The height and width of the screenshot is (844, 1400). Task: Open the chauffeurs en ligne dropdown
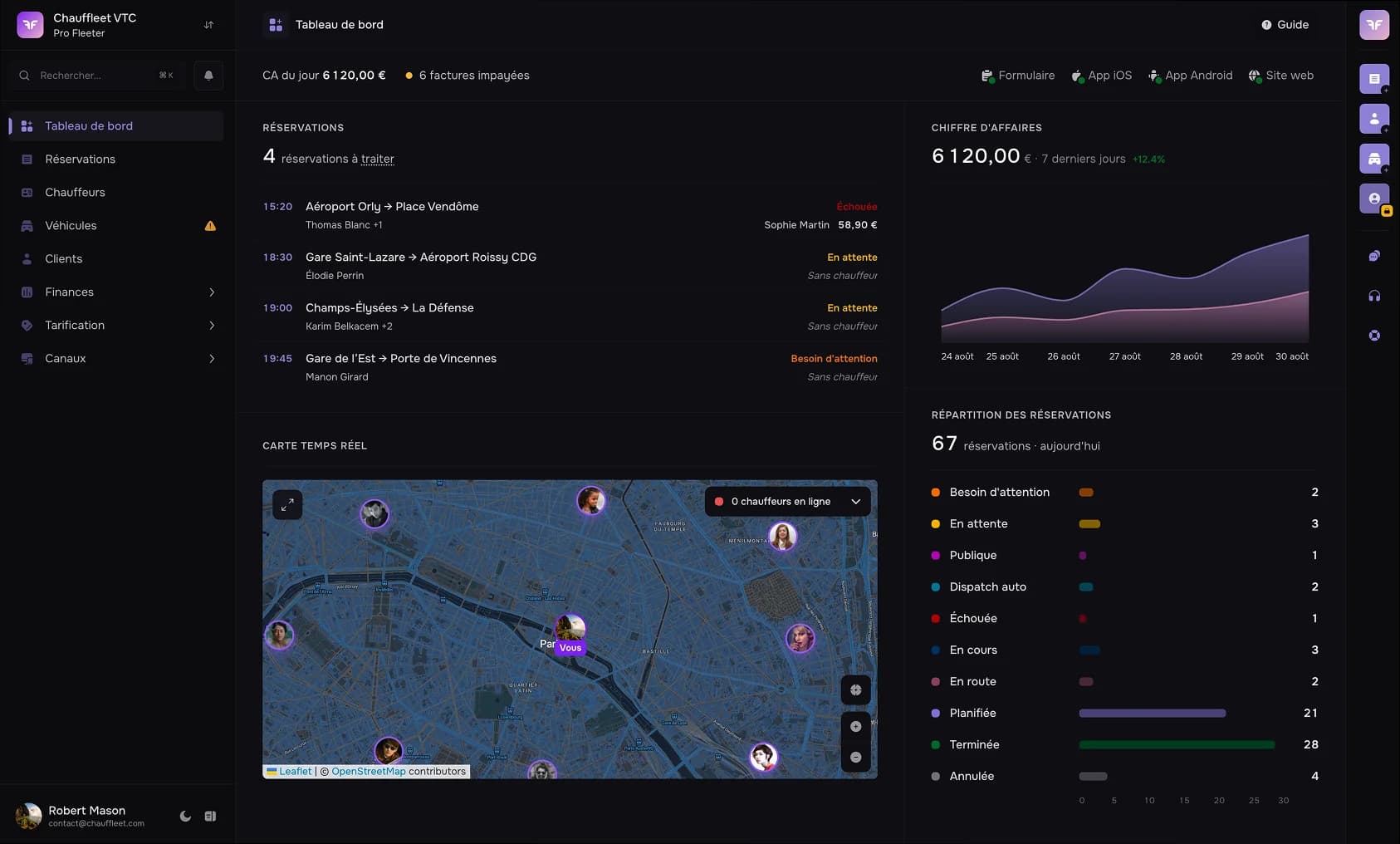coord(787,501)
